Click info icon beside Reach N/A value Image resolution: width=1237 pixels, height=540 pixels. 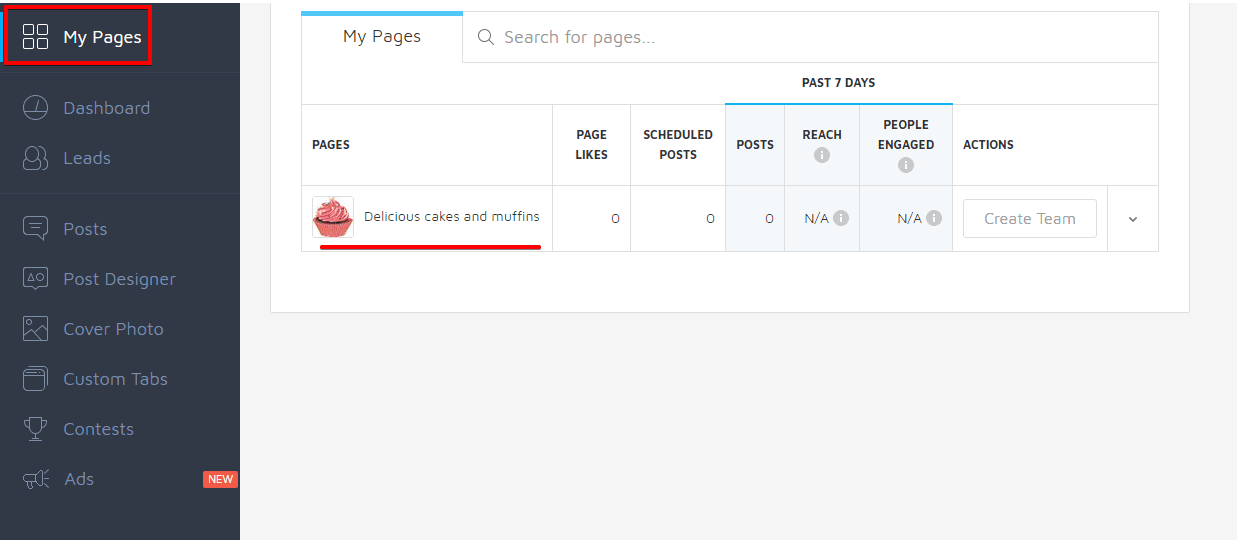tap(841, 218)
